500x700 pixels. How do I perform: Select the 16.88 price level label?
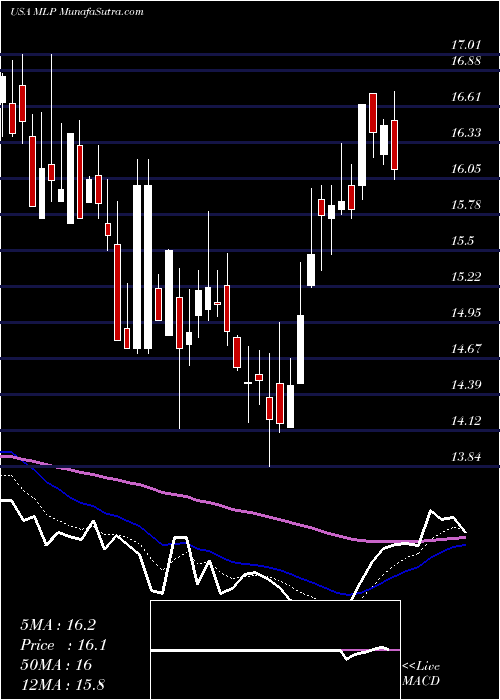(466, 61)
